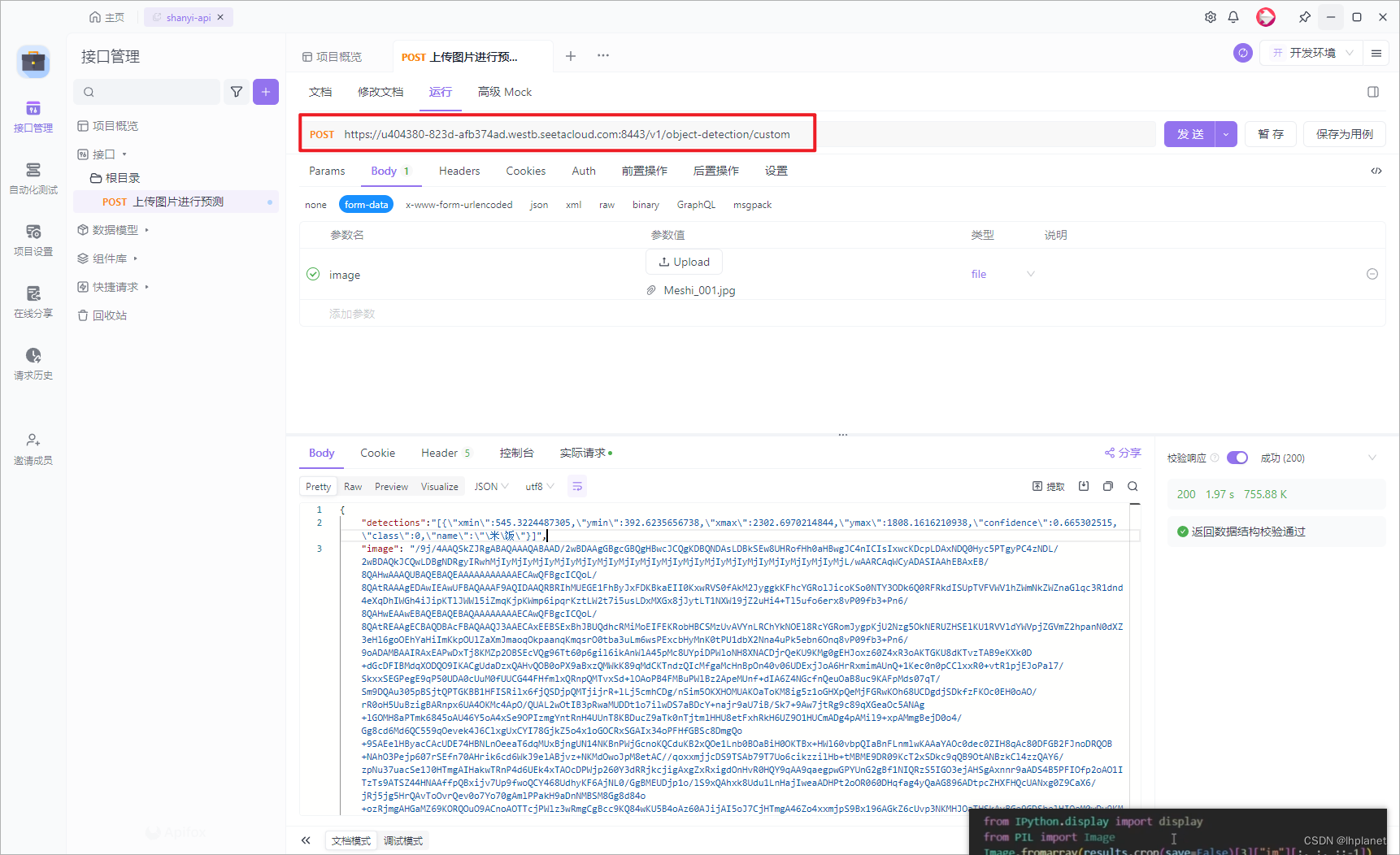The height and width of the screenshot is (855, 1400).
Task: Open the notifications bell
Action: tap(1233, 17)
